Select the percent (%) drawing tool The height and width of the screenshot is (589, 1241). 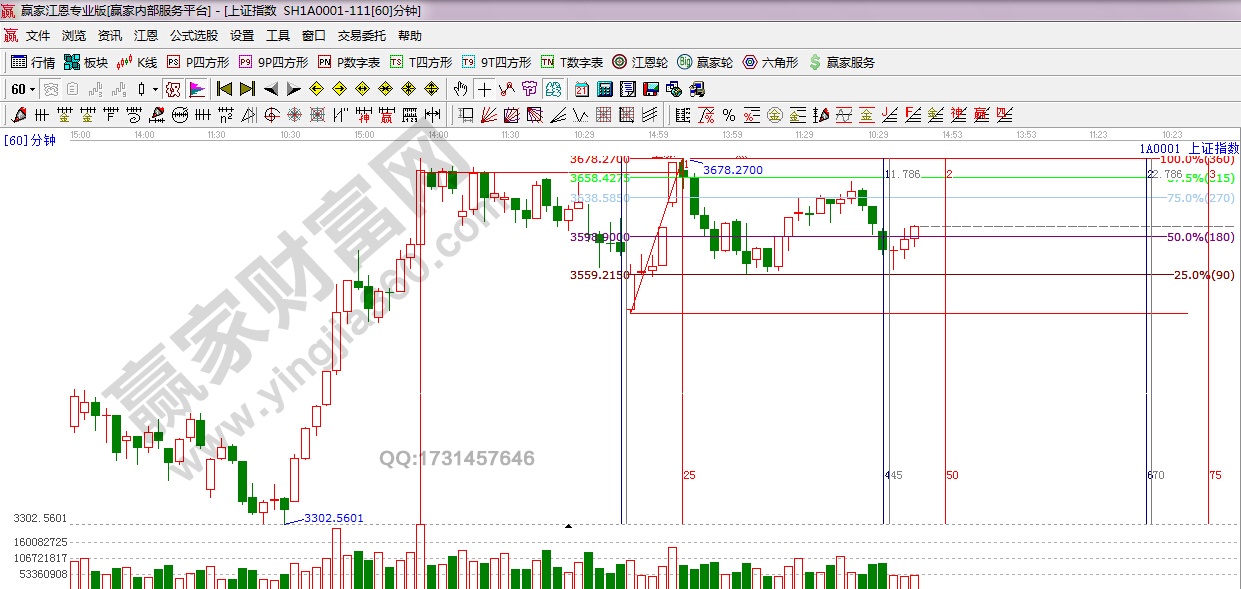729,115
